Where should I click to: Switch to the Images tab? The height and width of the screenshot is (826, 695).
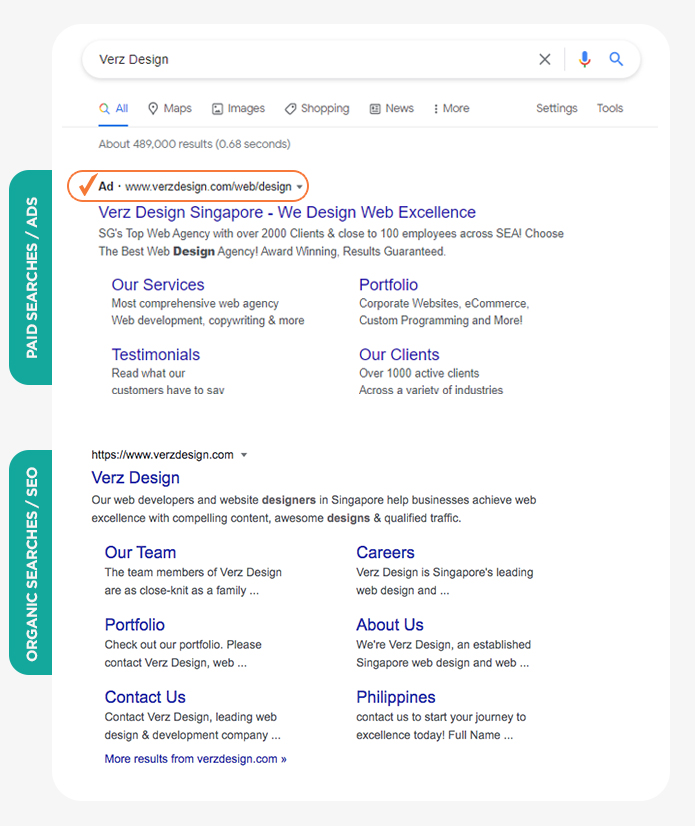(x=238, y=109)
